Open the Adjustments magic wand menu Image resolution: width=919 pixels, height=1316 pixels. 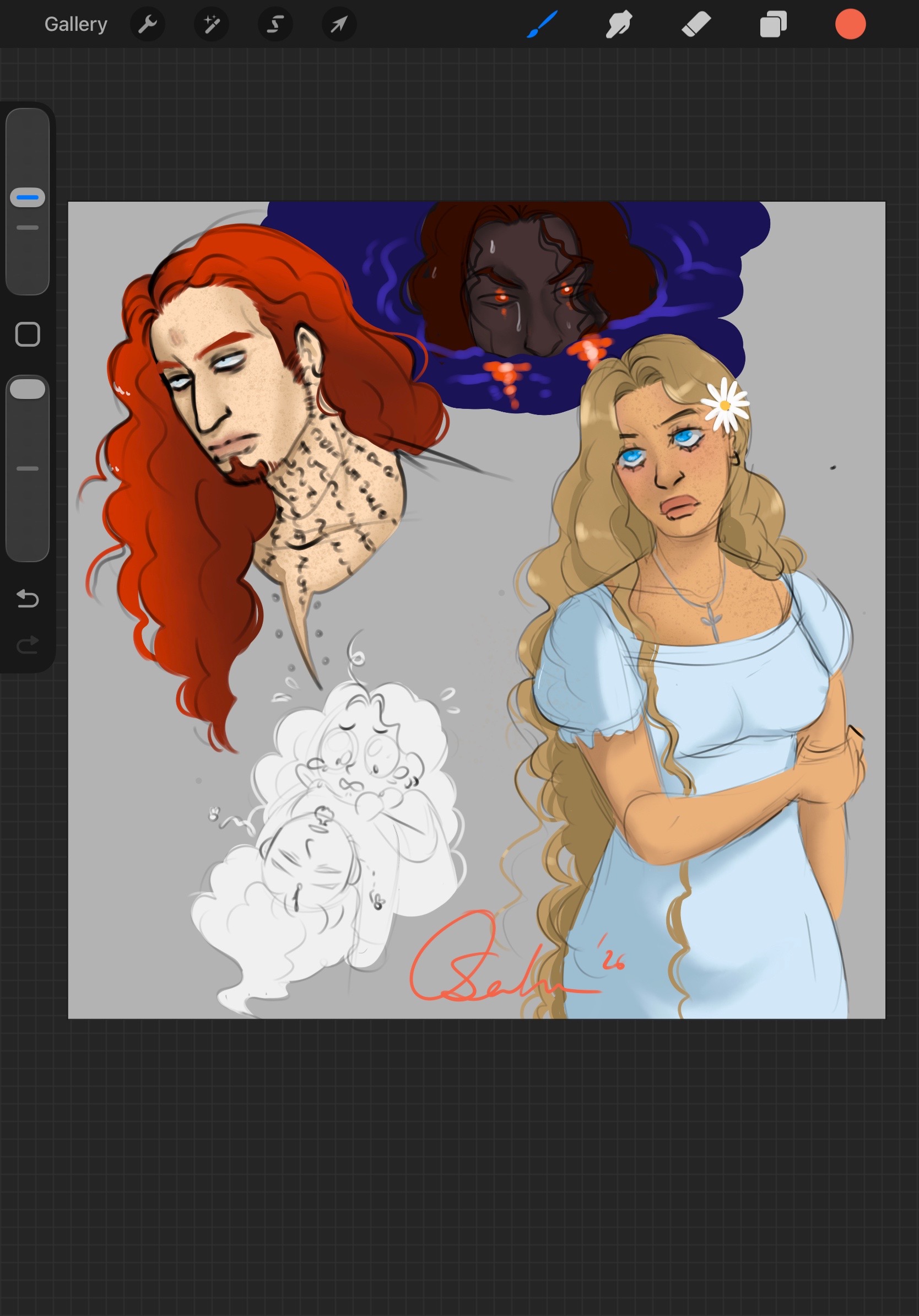(212, 24)
